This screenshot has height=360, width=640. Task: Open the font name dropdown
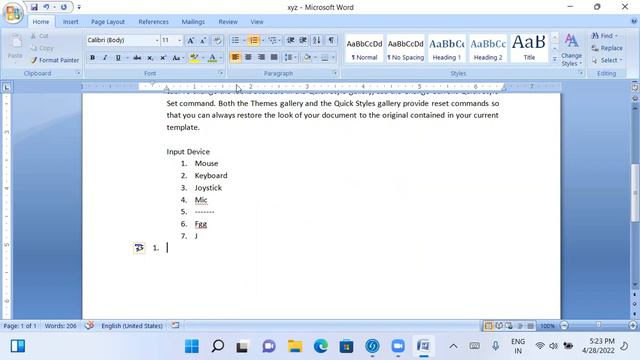[x=157, y=40]
